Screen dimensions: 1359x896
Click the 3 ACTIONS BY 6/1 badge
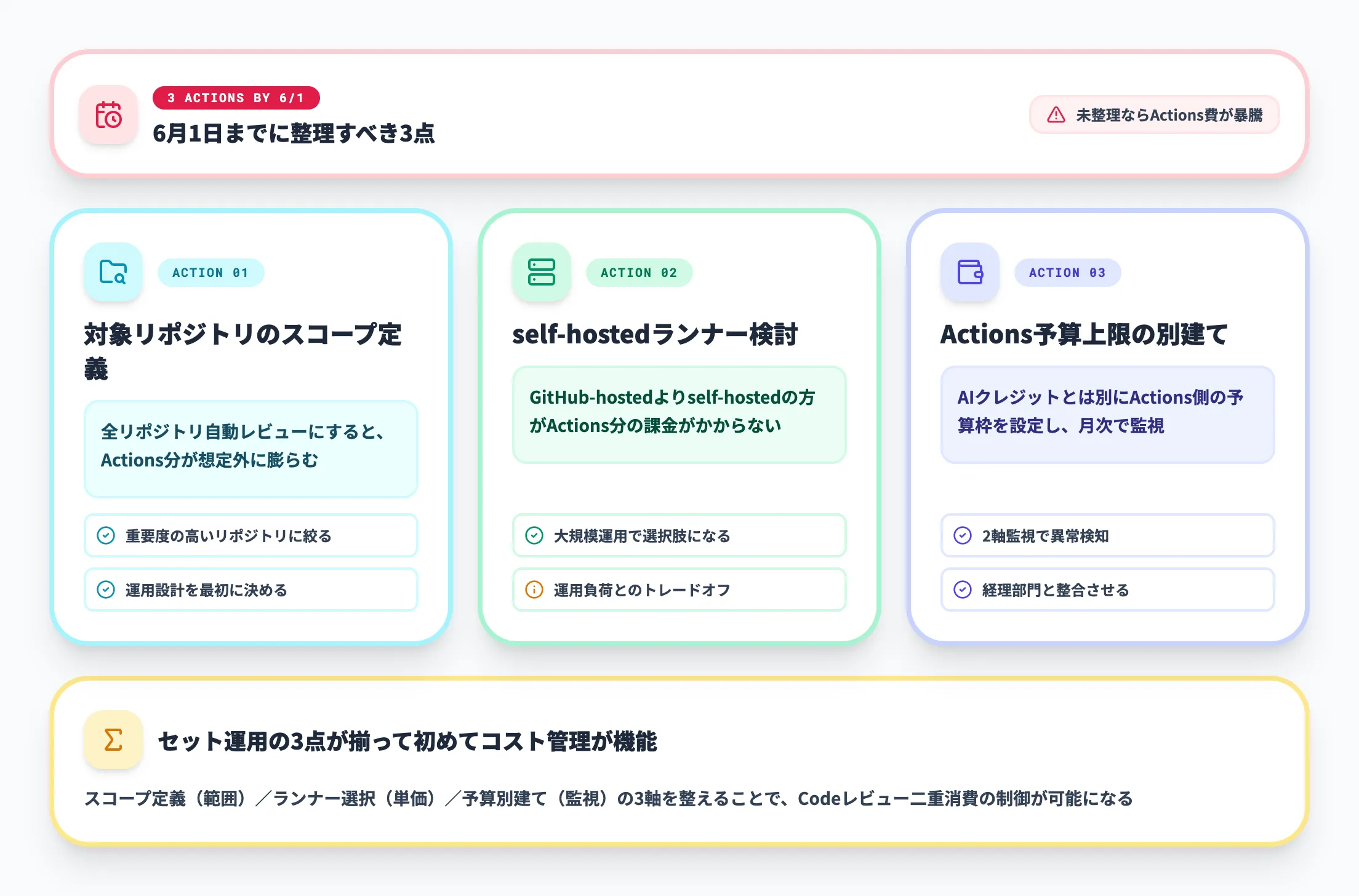point(236,98)
